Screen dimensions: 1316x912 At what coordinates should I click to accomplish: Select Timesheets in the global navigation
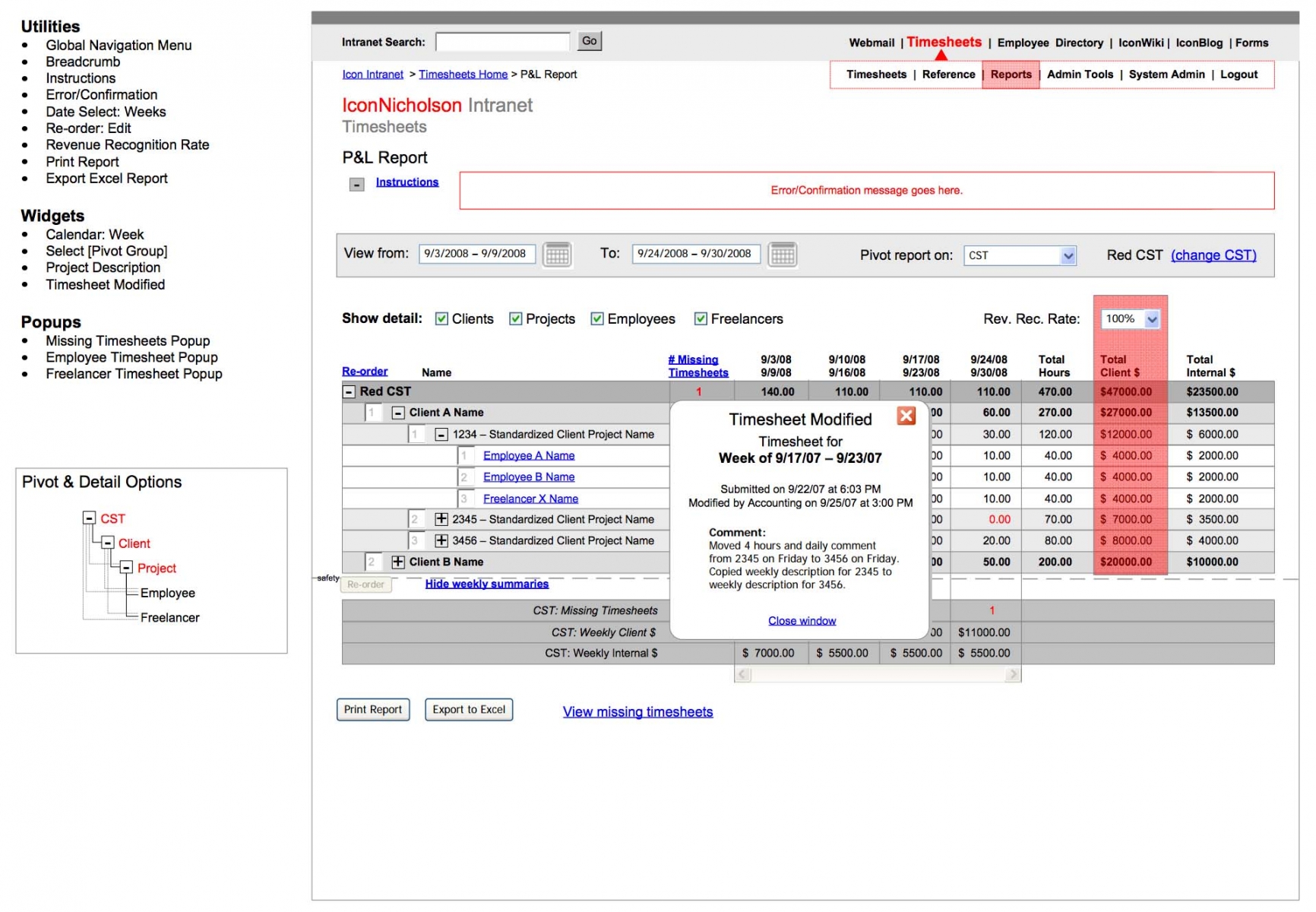[x=944, y=43]
